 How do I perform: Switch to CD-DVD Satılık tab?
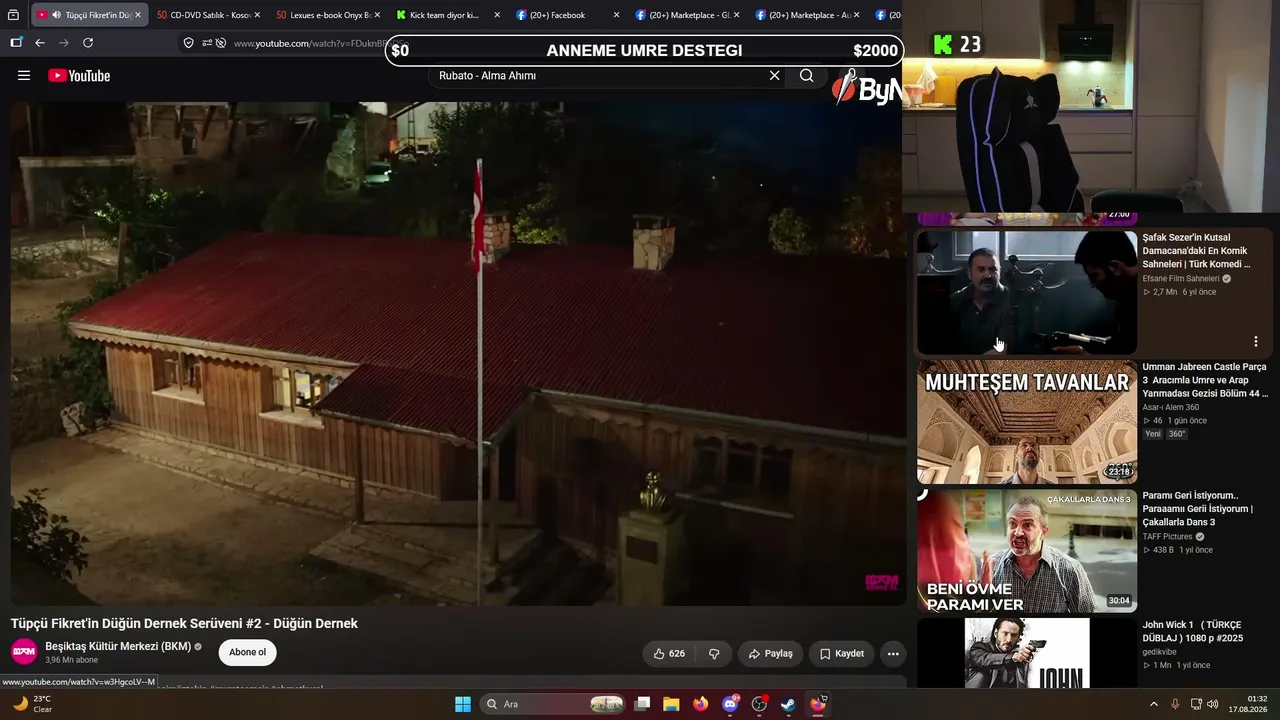[x=208, y=15]
